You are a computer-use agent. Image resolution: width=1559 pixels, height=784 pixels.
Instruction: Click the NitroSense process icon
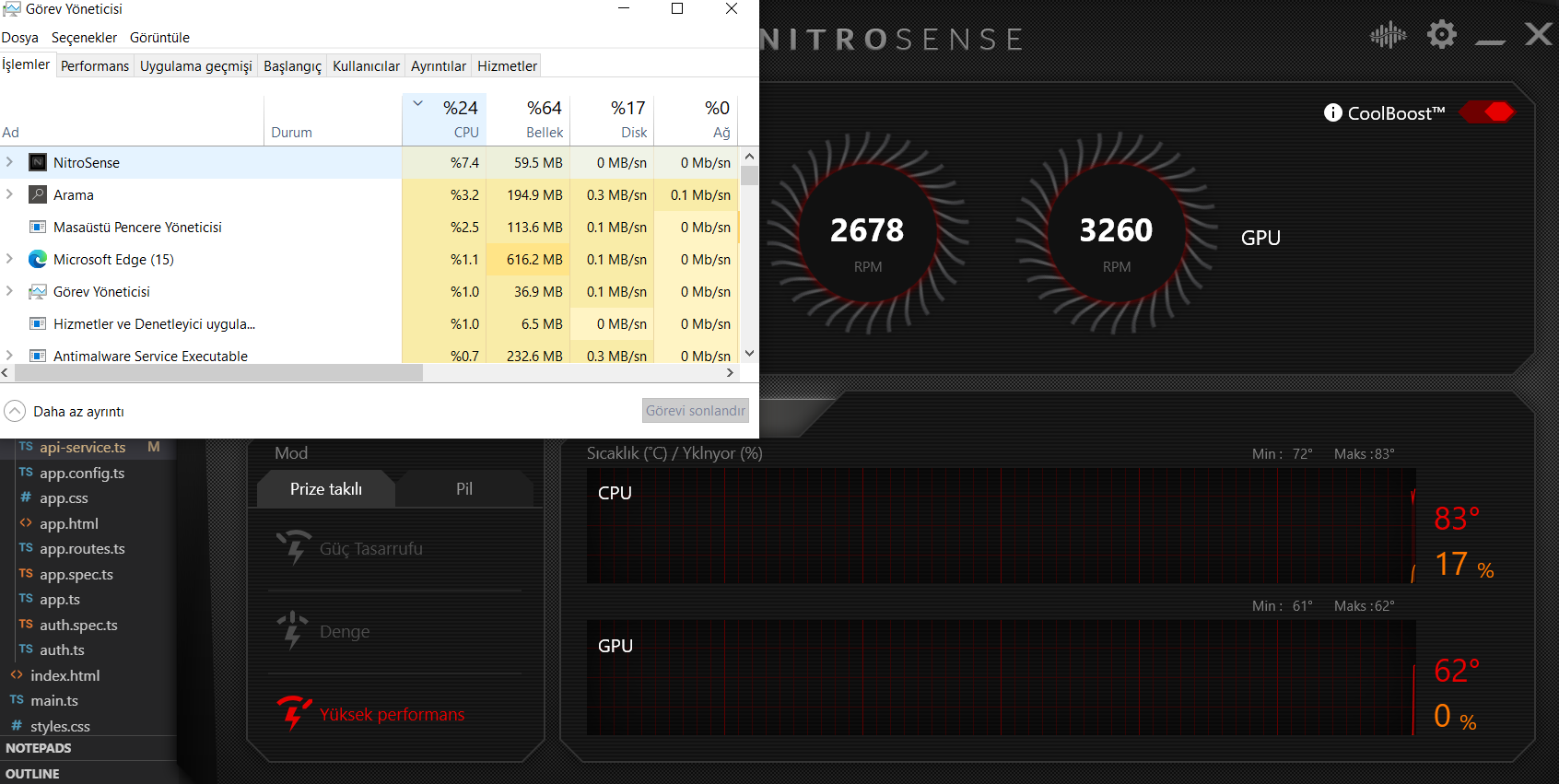[x=38, y=162]
